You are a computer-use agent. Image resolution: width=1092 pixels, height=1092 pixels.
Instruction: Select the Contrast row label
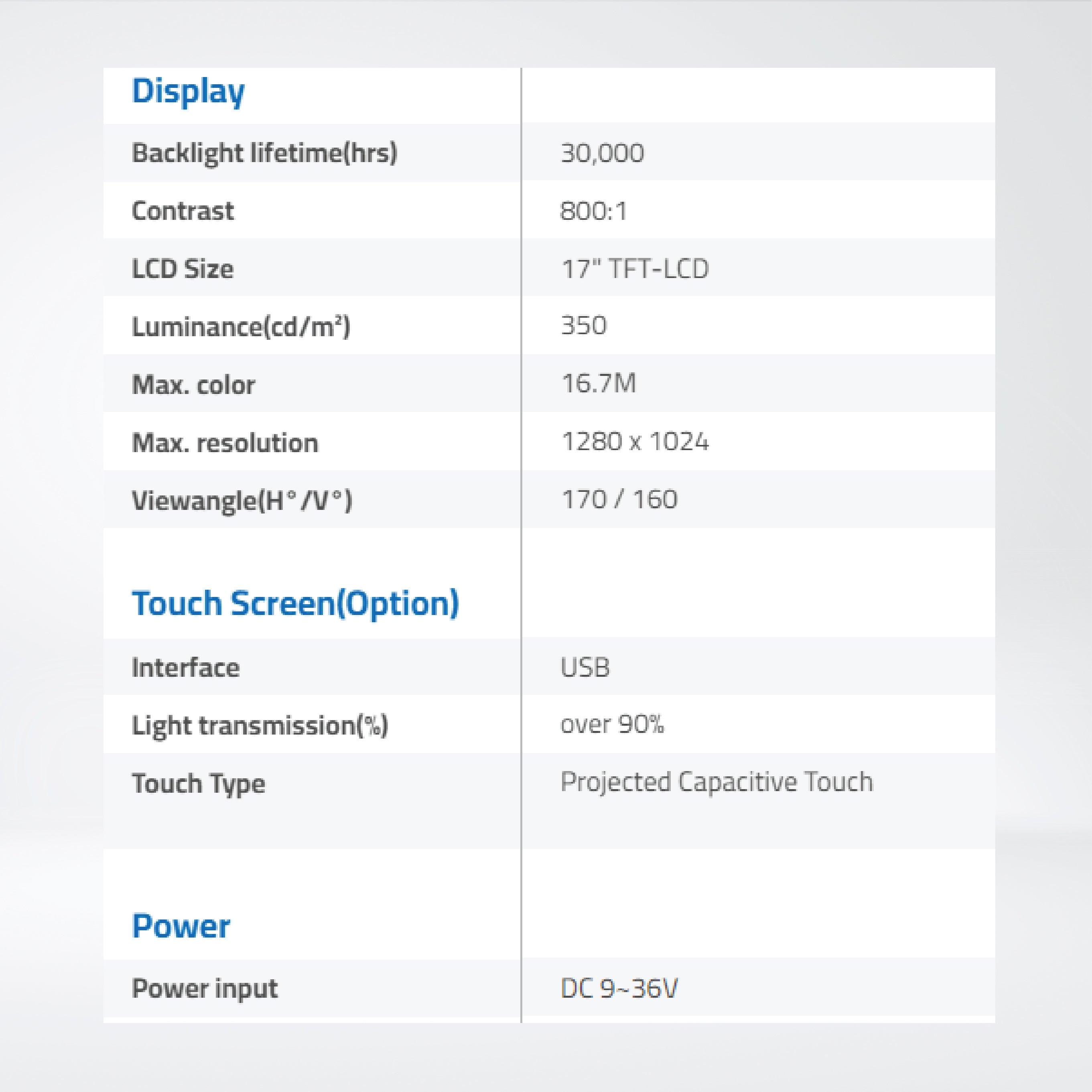(x=183, y=211)
